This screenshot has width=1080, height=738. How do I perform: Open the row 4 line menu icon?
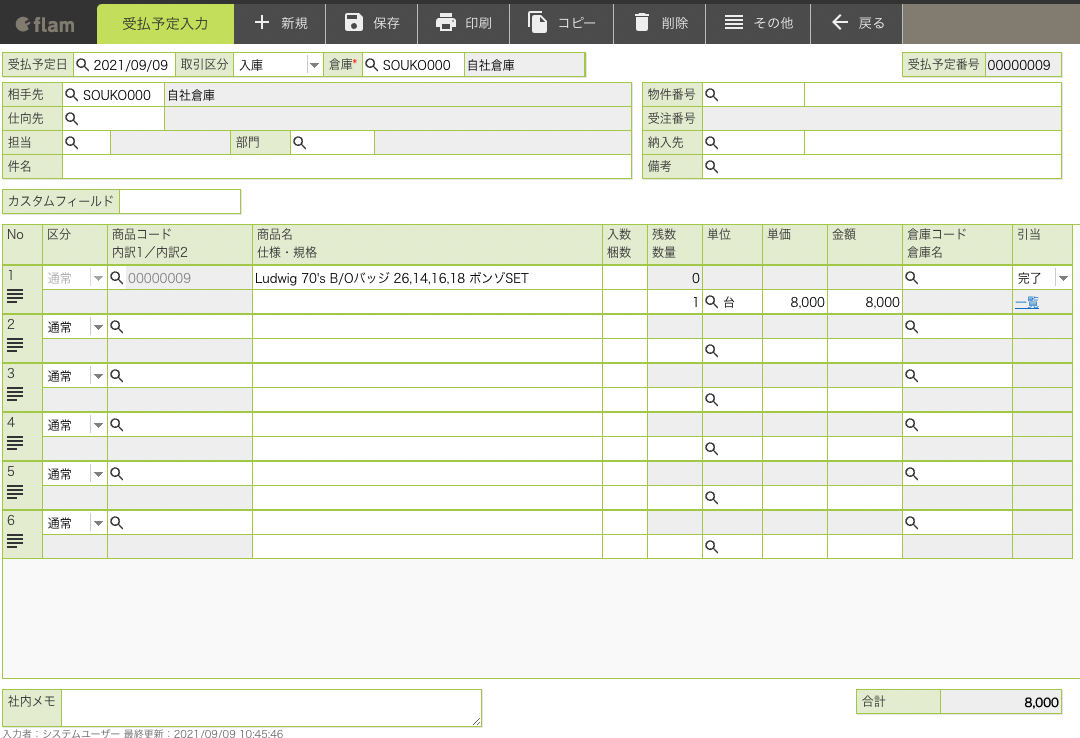14,443
